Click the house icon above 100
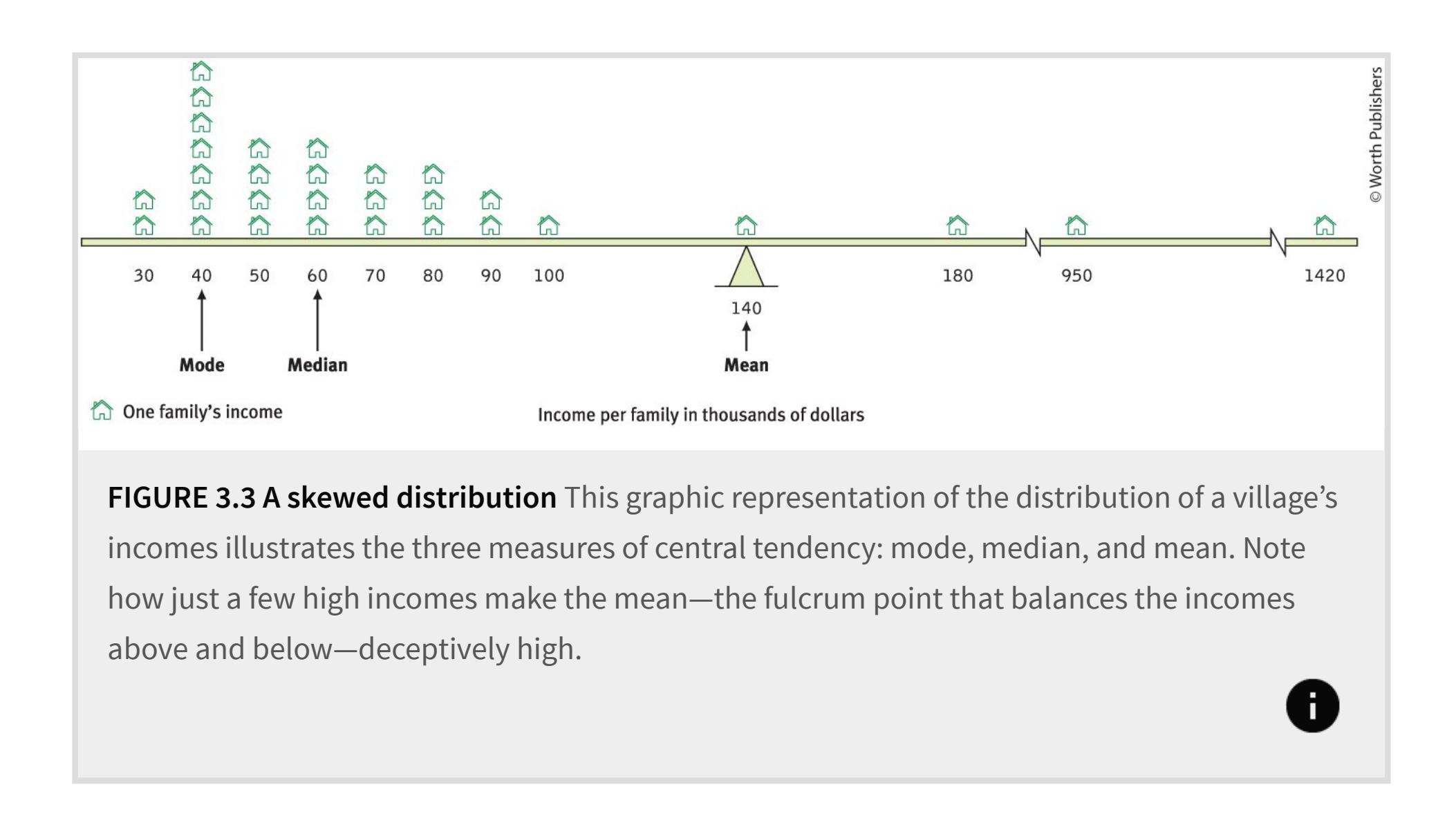 click(x=548, y=225)
